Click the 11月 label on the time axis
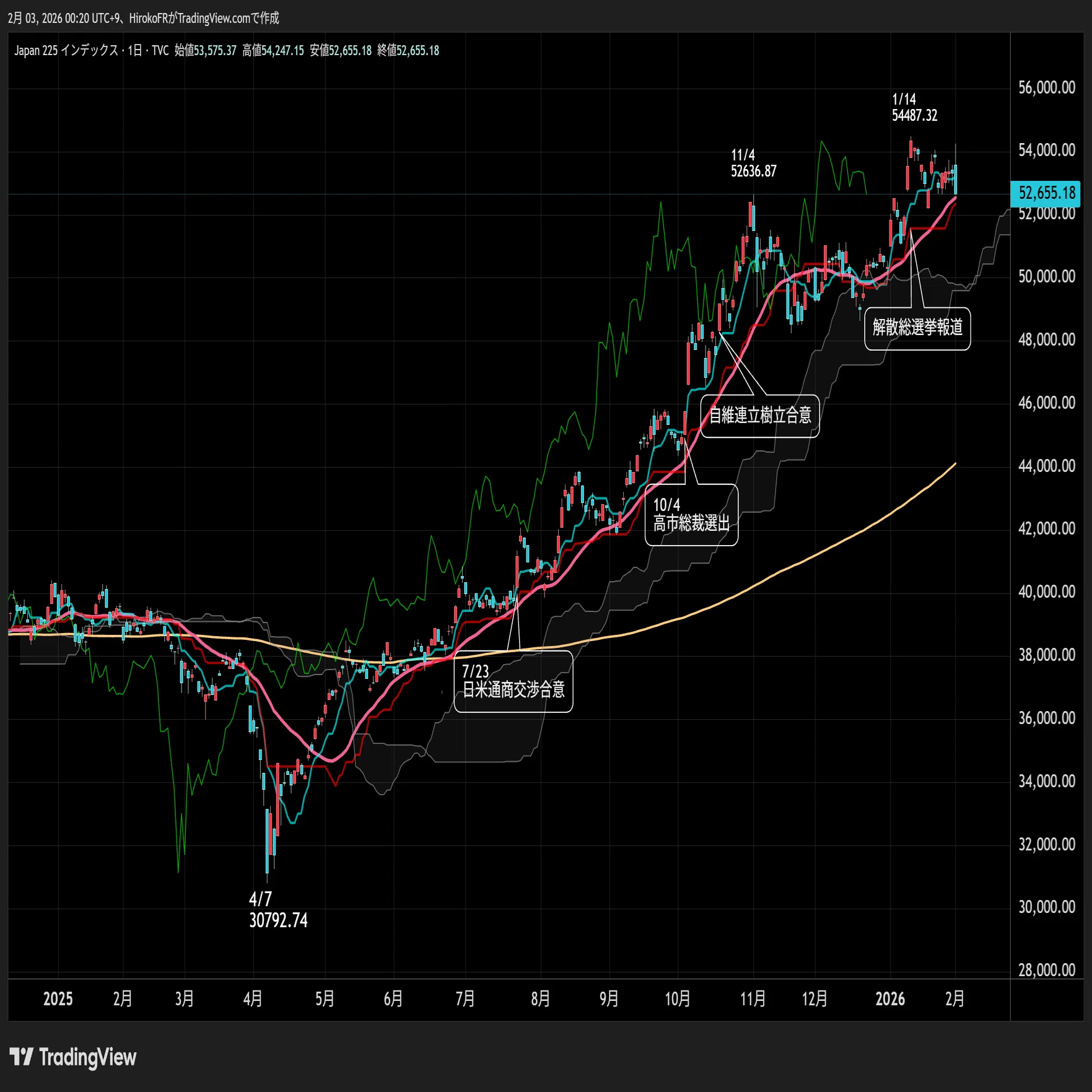The height and width of the screenshot is (1092, 1092). pyautogui.click(x=753, y=999)
